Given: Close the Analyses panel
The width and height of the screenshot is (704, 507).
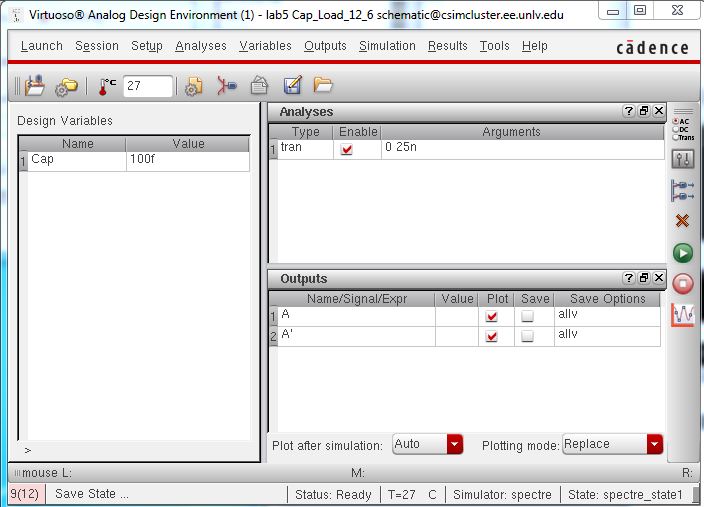Looking at the screenshot, I should [659, 110].
